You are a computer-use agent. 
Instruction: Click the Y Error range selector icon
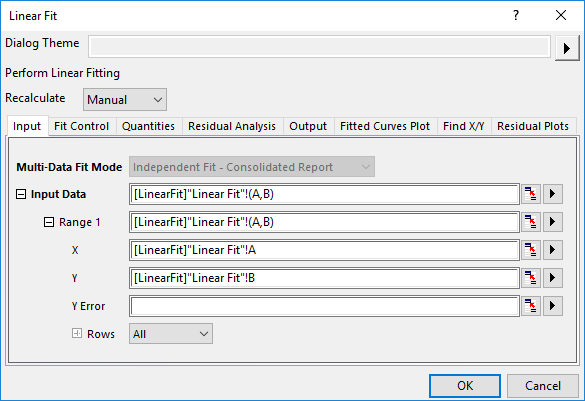pyautogui.click(x=531, y=306)
